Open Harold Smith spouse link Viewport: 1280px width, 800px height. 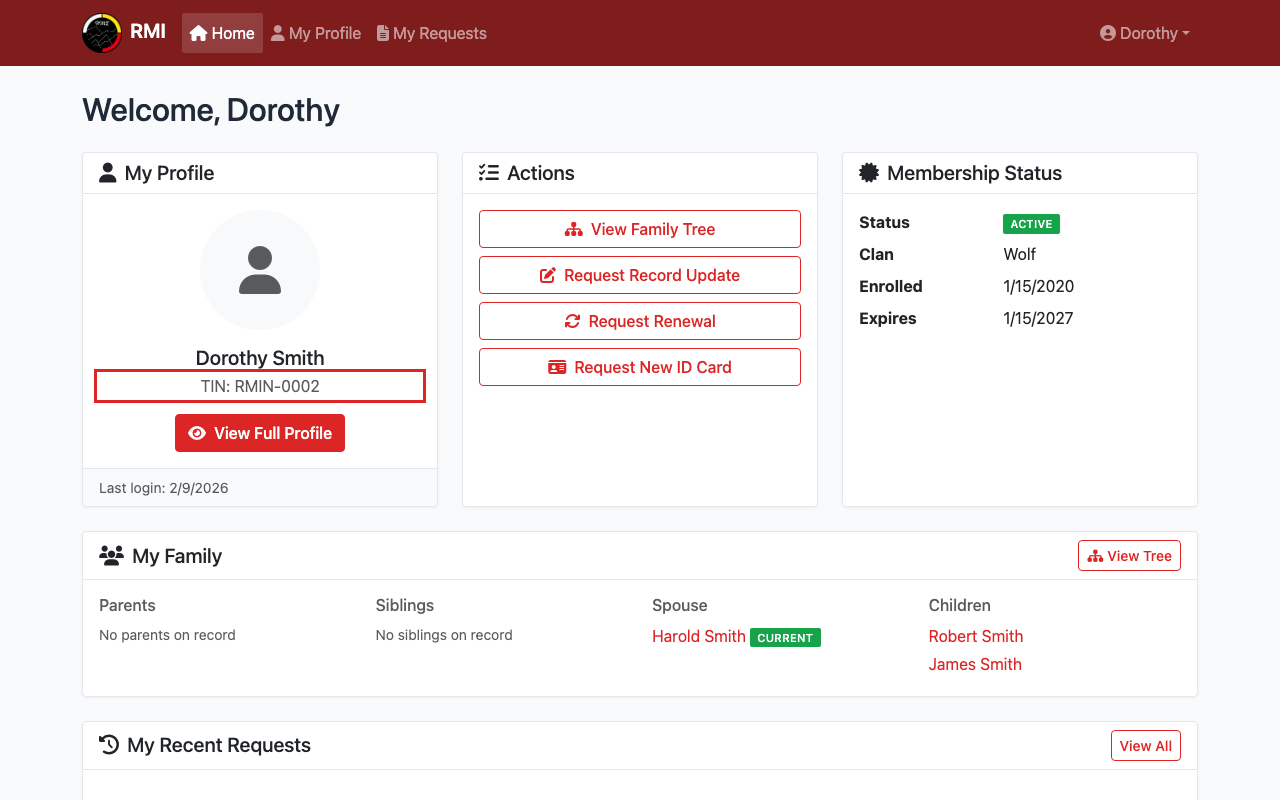(x=698, y=636)
